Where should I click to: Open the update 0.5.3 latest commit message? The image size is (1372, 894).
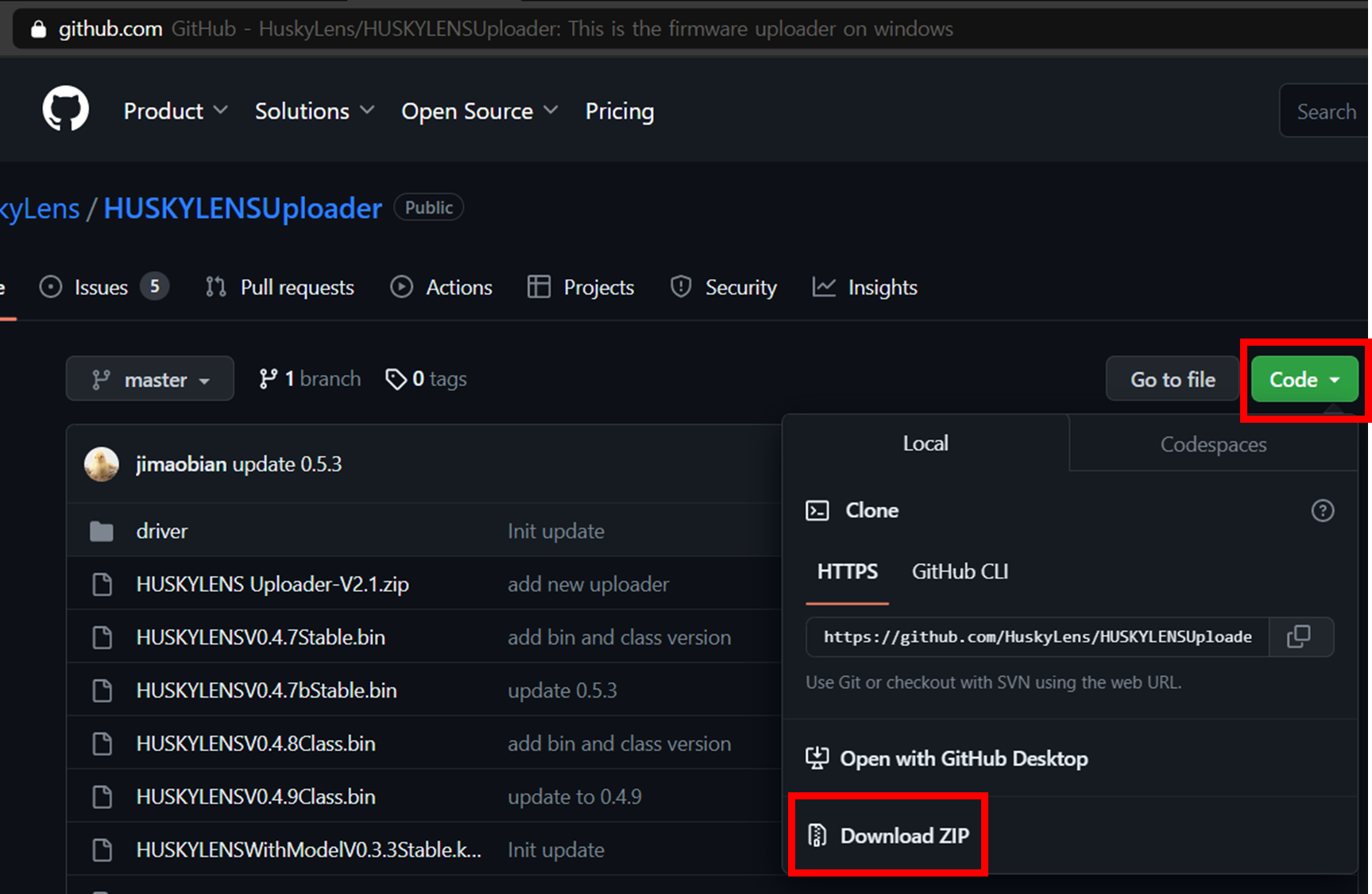287,464
